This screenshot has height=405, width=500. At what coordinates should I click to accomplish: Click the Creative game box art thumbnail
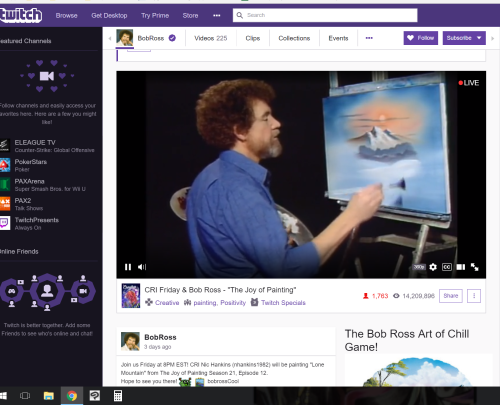click(131, 296)
